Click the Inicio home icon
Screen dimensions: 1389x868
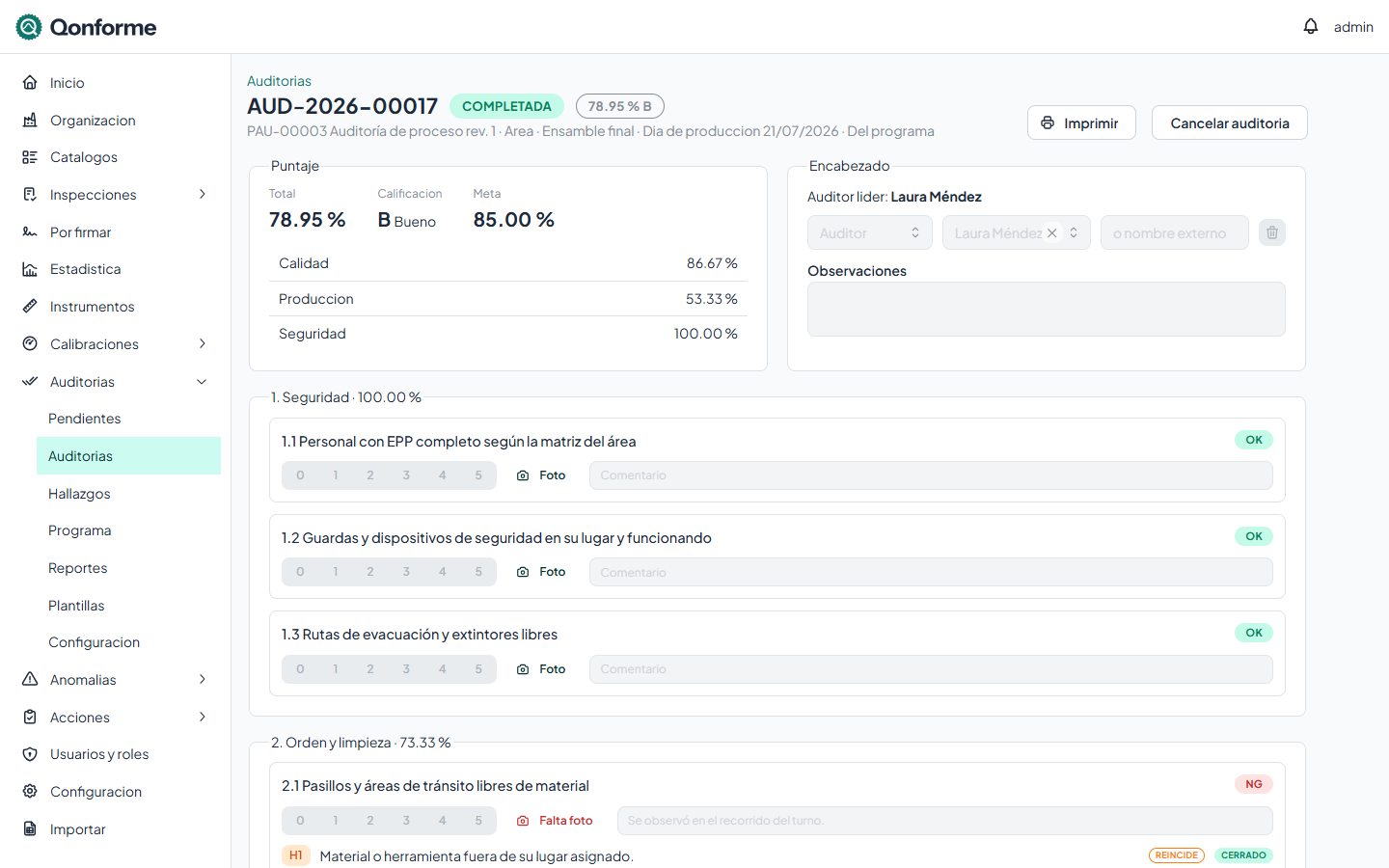pos(30,83)
